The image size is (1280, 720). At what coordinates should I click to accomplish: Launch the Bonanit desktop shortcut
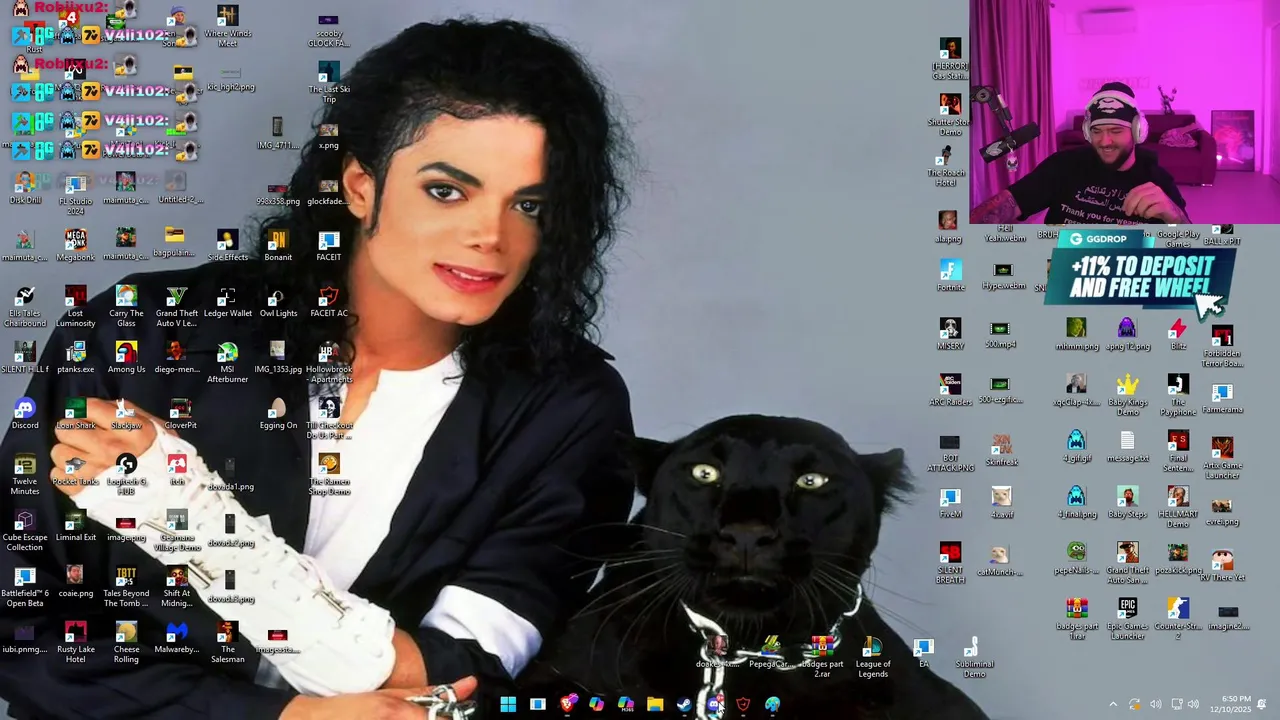click(278, 246)
